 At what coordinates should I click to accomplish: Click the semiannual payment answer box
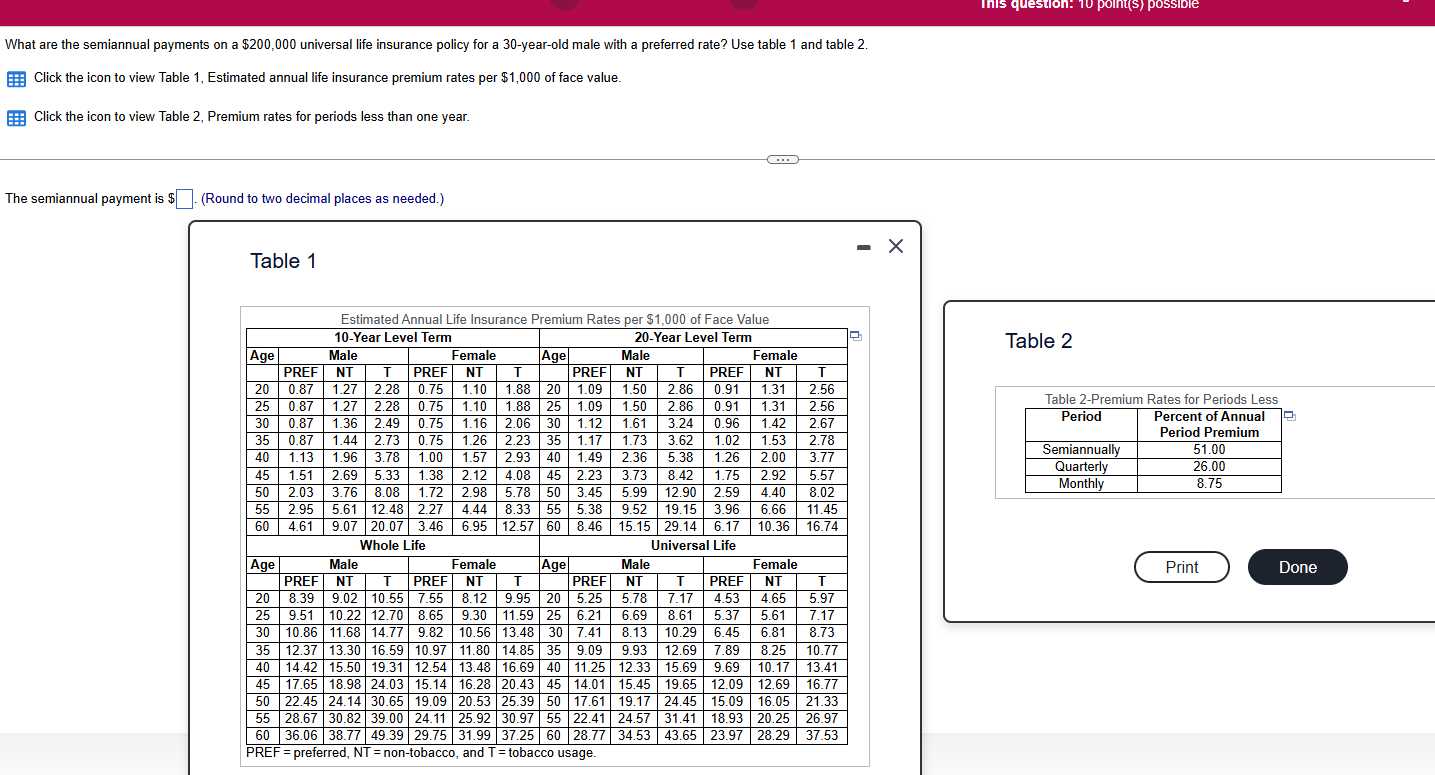pos(184,198)
